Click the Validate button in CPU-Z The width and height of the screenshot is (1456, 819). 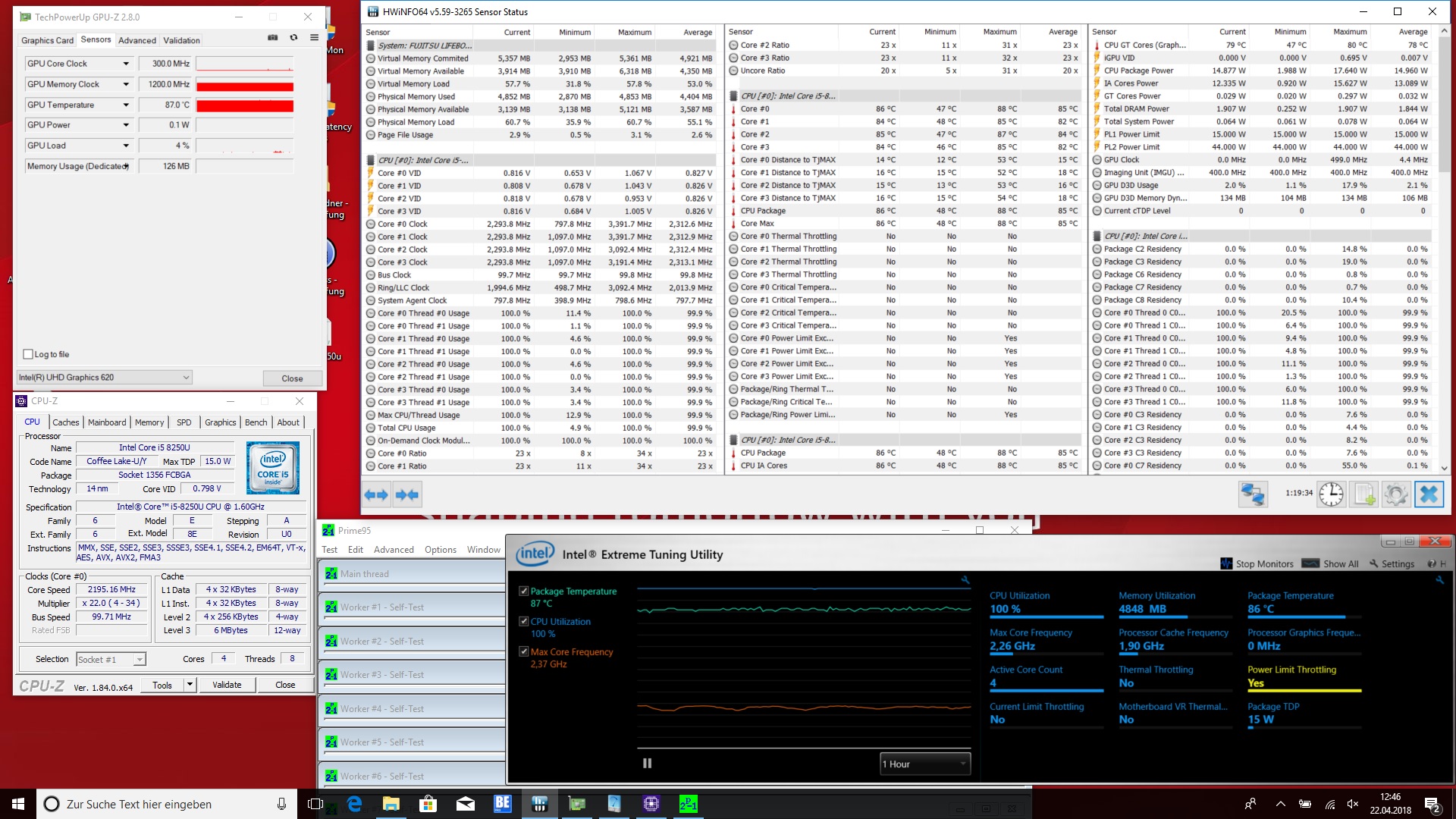(x=227, y=685)
